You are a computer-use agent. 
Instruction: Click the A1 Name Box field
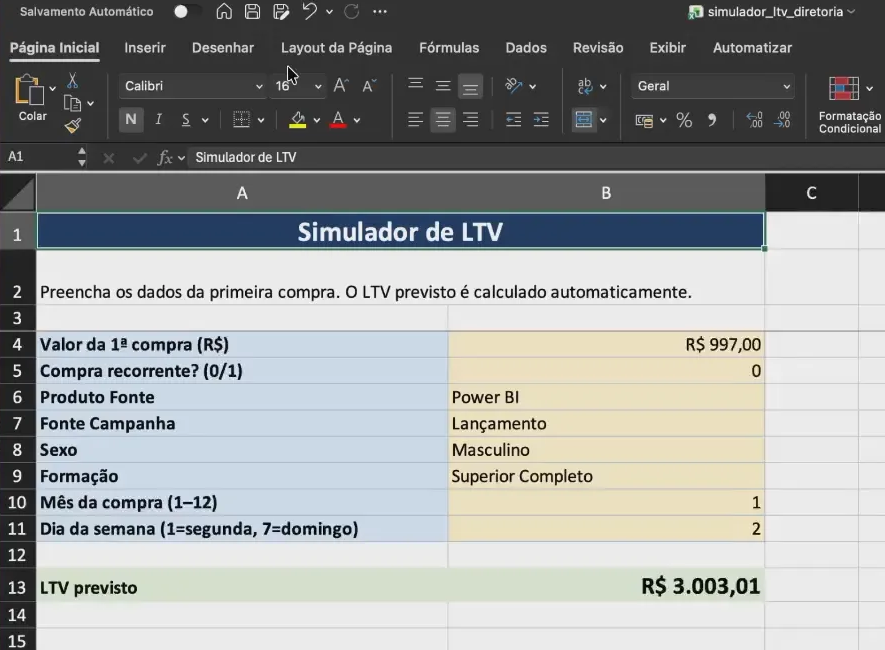point(38,157)
